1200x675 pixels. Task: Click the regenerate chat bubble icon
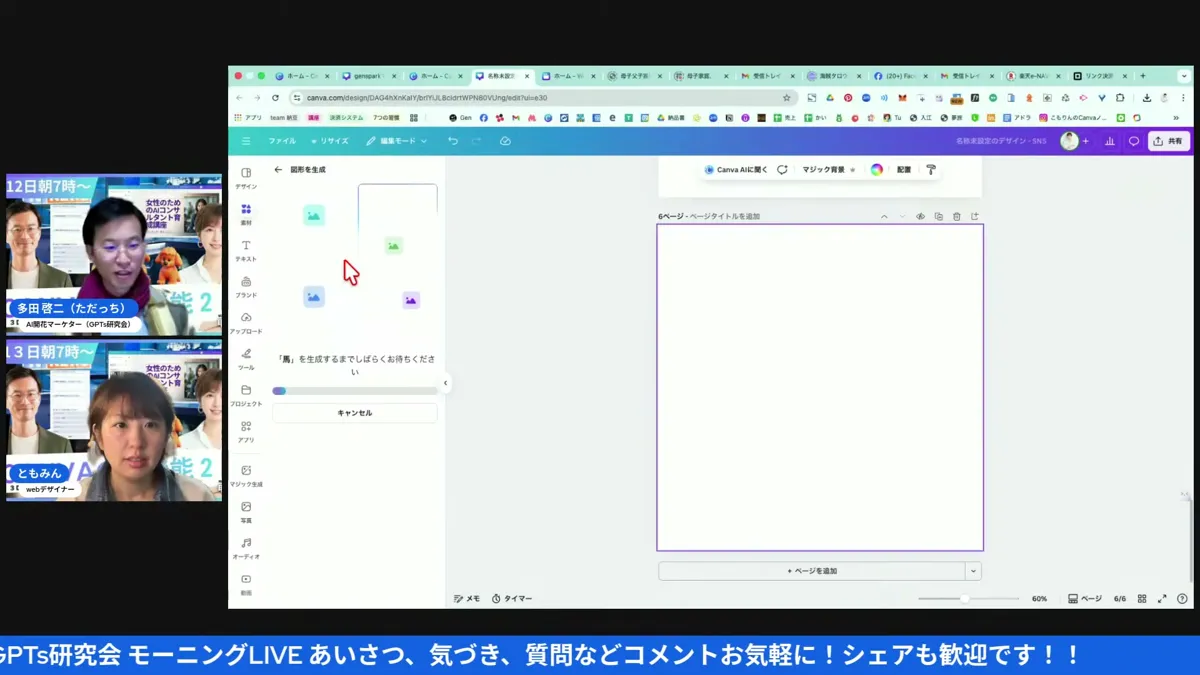tap(782, 170)
